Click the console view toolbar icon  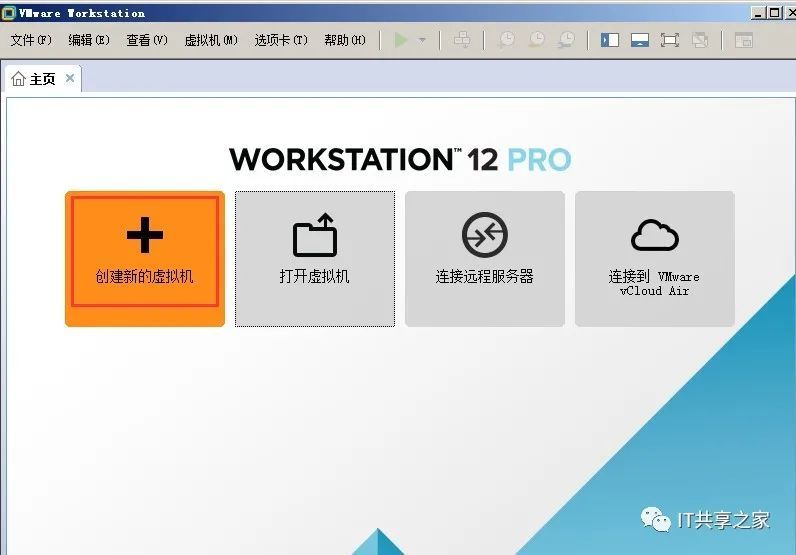pos(743,40)
